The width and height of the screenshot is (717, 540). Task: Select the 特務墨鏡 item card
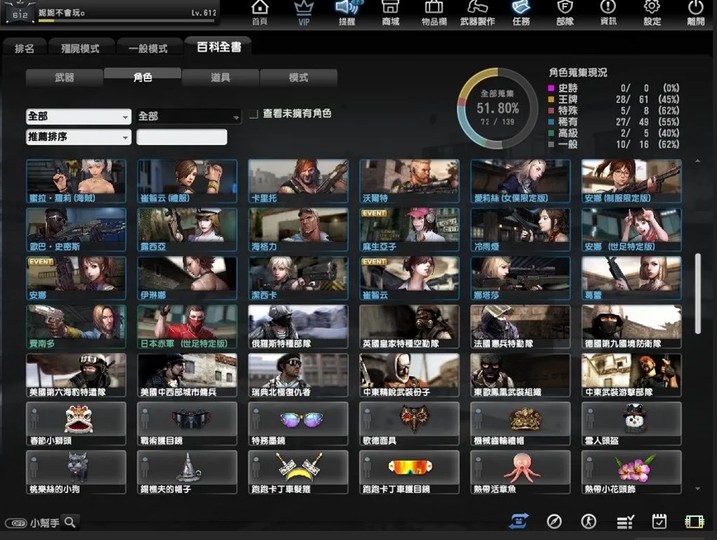coord(298,423)
